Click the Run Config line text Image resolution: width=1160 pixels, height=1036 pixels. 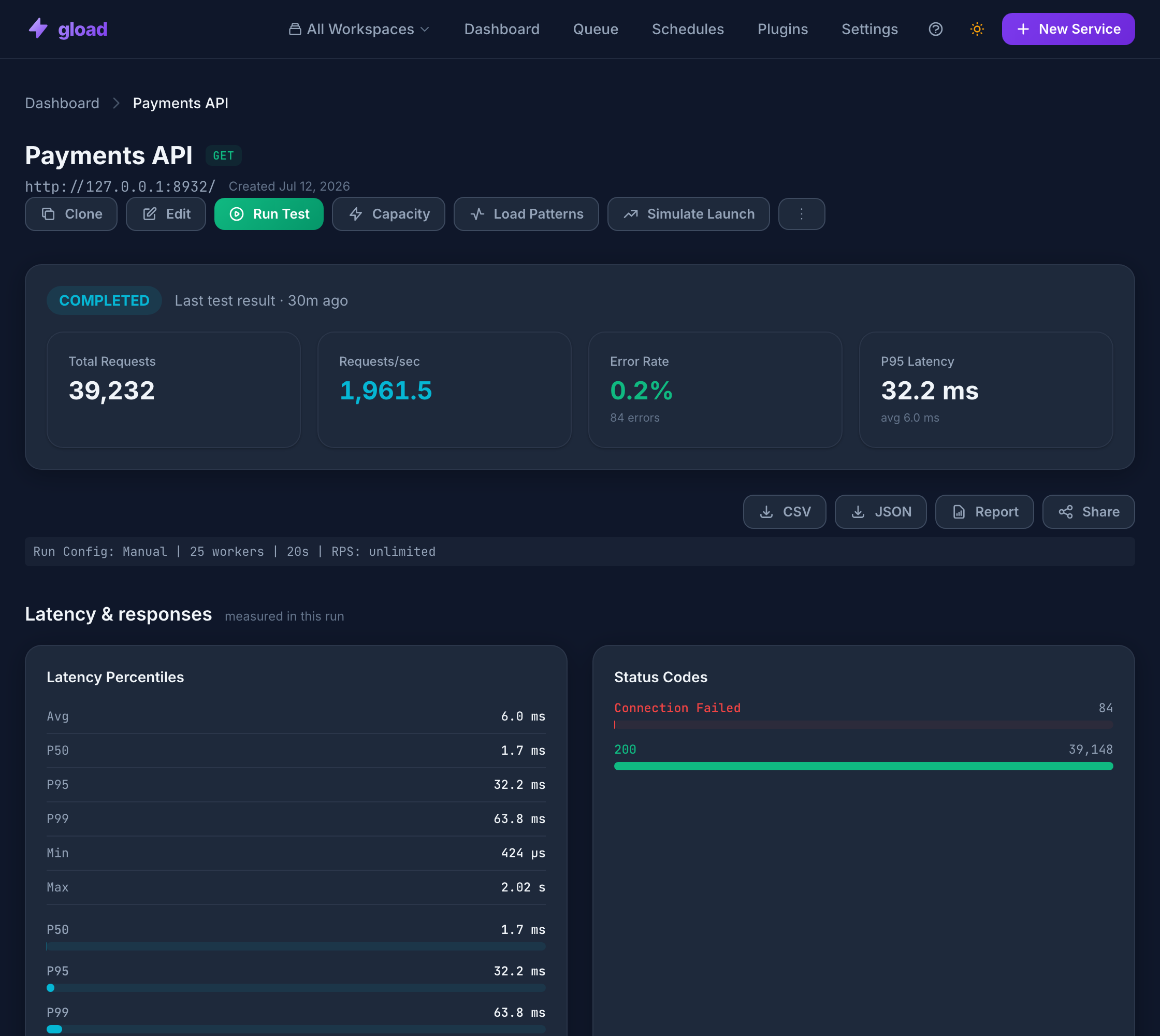tap(235, 552)
